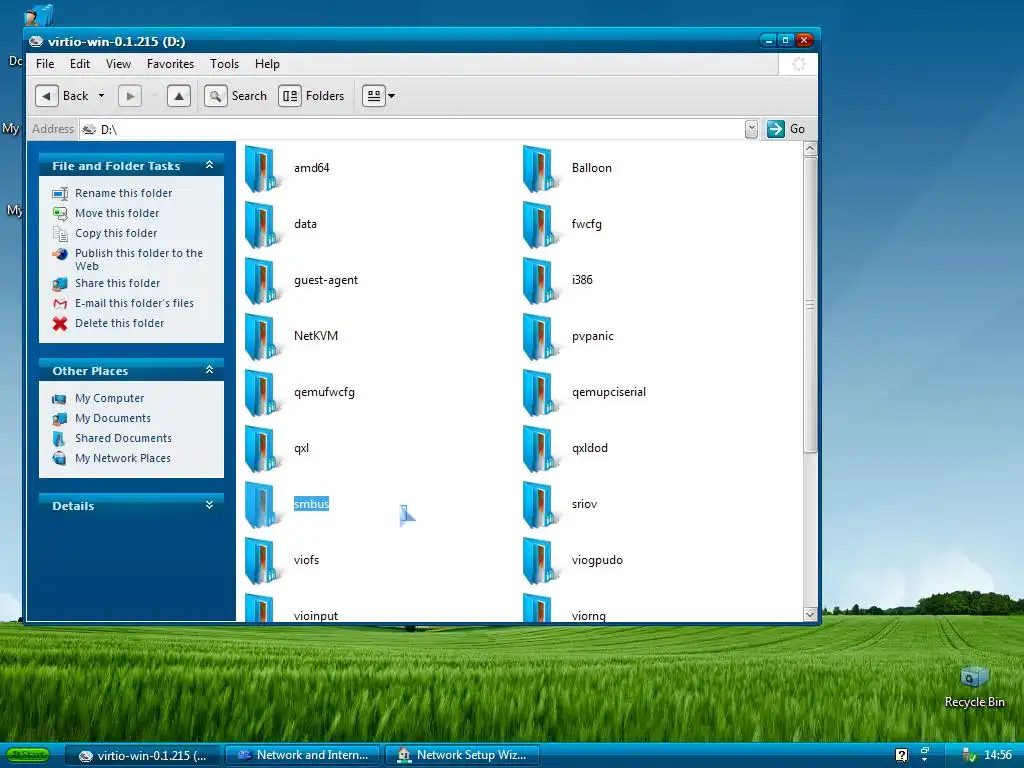Select the Balloon folder icon
This screenshot has width=1024, height=768.
[x=541, y=170]
